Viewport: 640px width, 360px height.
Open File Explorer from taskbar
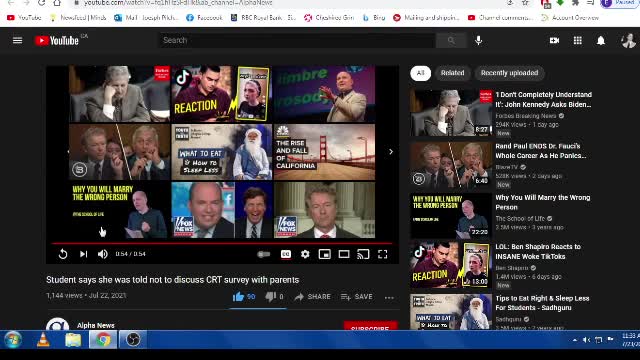73,340
